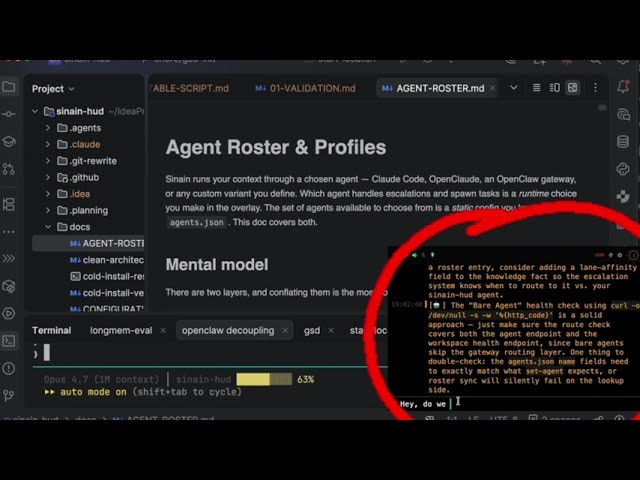Open the Database tool window icon

tap(623, 142)
